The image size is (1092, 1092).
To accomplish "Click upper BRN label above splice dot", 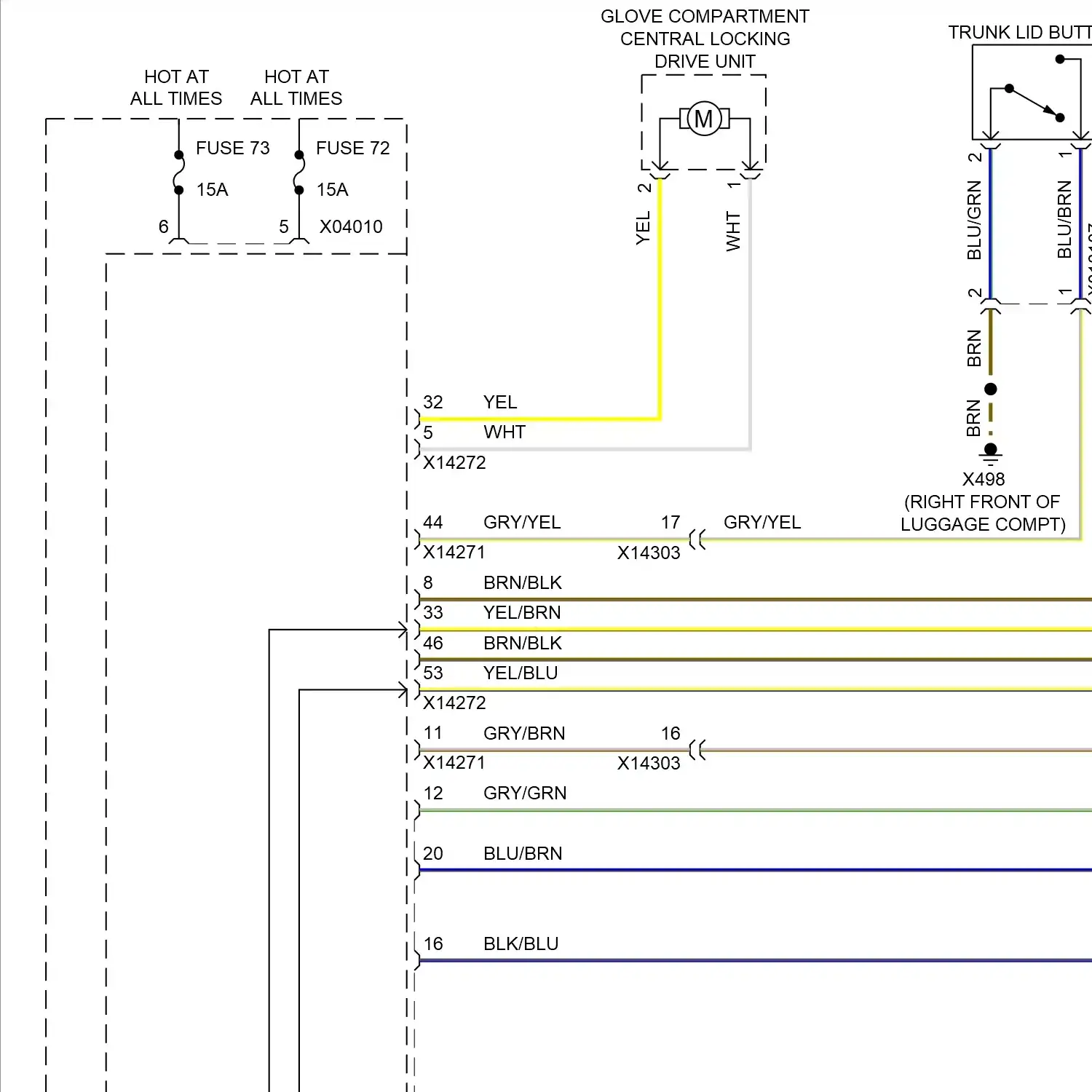I will (974, 348).
